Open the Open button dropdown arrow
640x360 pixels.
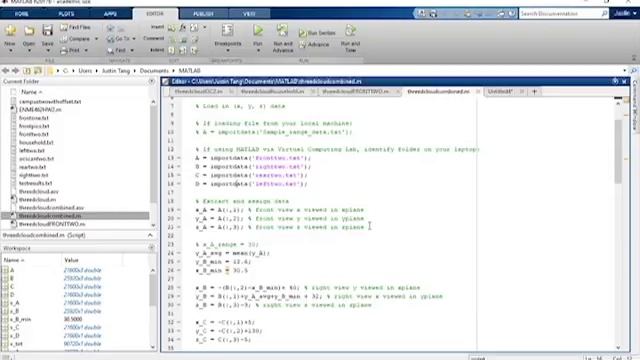[29, 51]
